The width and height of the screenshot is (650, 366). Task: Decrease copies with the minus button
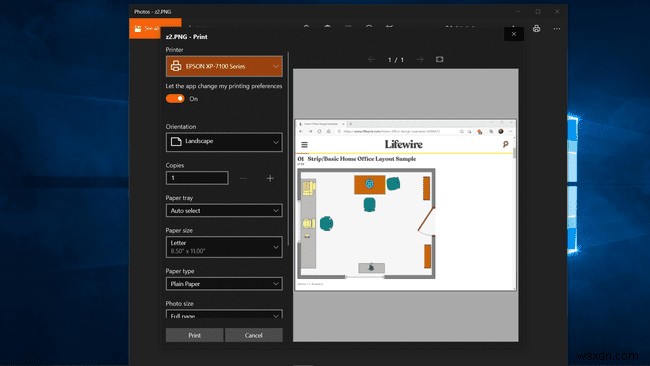[x=243, y=178]
